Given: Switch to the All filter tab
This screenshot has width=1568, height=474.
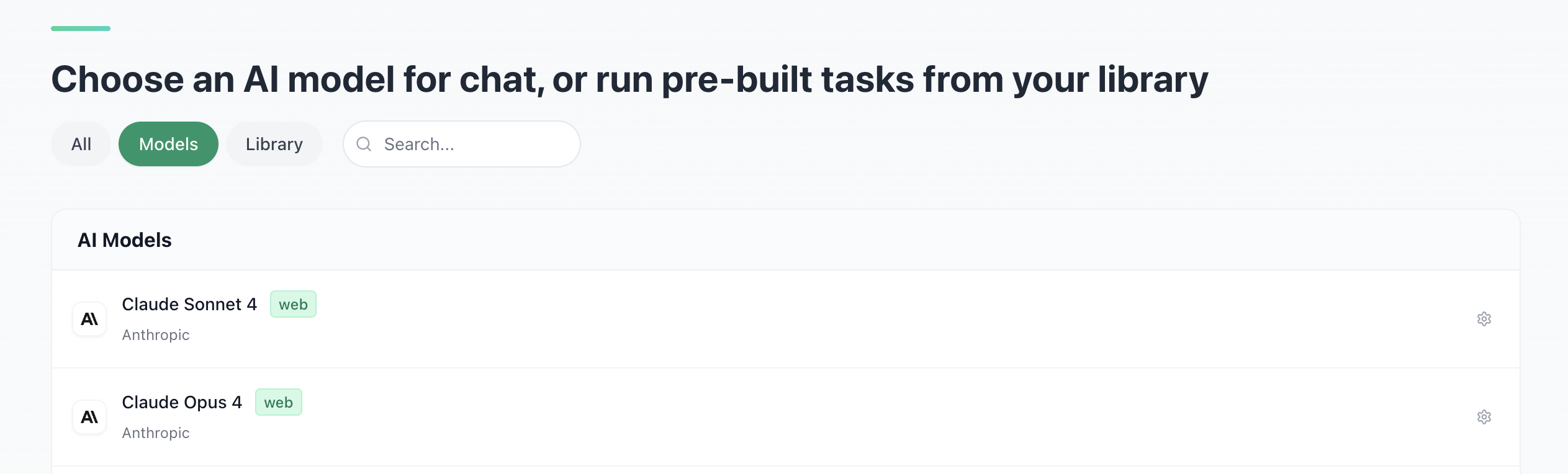Looking at the screenshot, I should coord(81,144).
